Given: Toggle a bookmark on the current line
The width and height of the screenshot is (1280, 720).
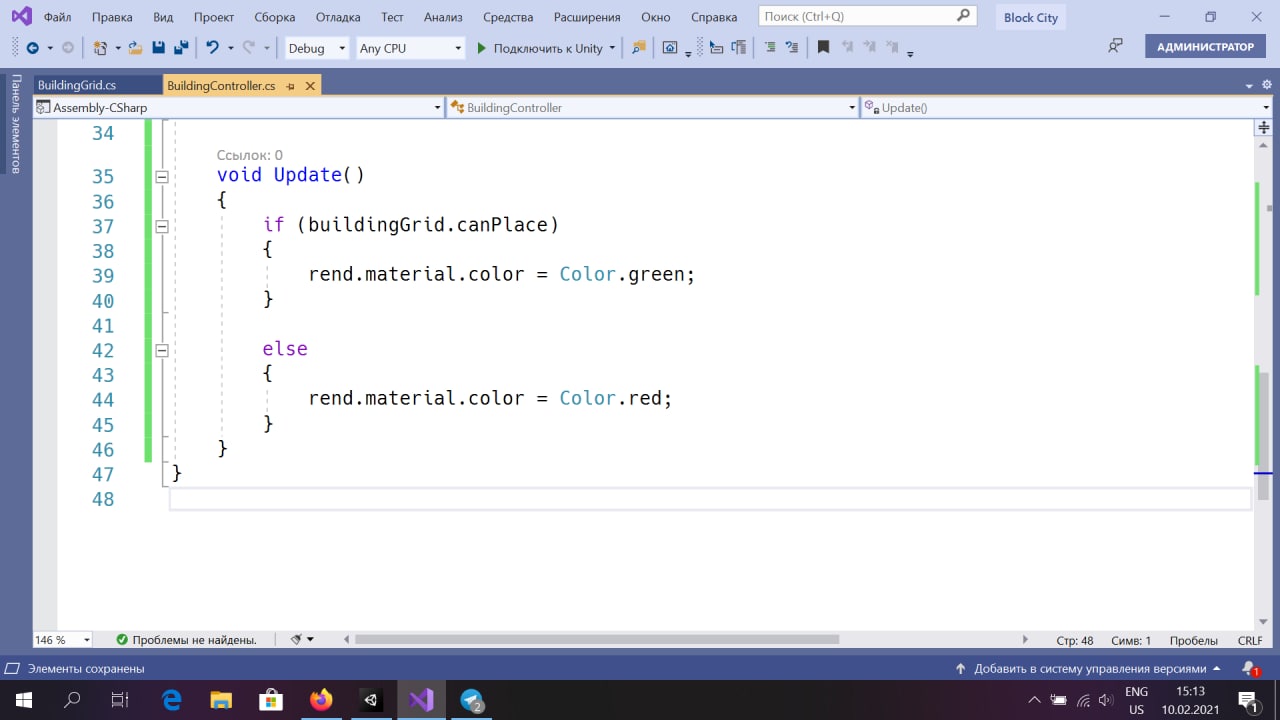Looking at the screenshot, I should click(x=823, y=48).
